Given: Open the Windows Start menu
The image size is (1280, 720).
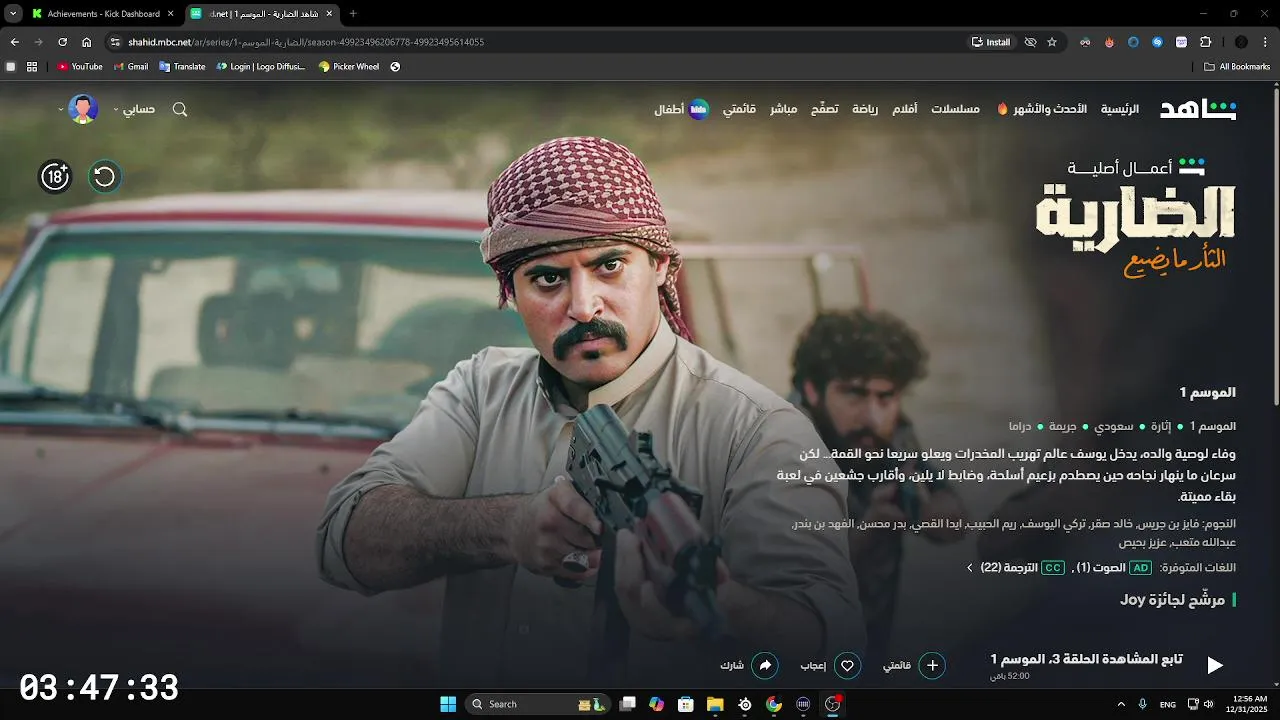Looking at the screenshot, I should [447, 704].
